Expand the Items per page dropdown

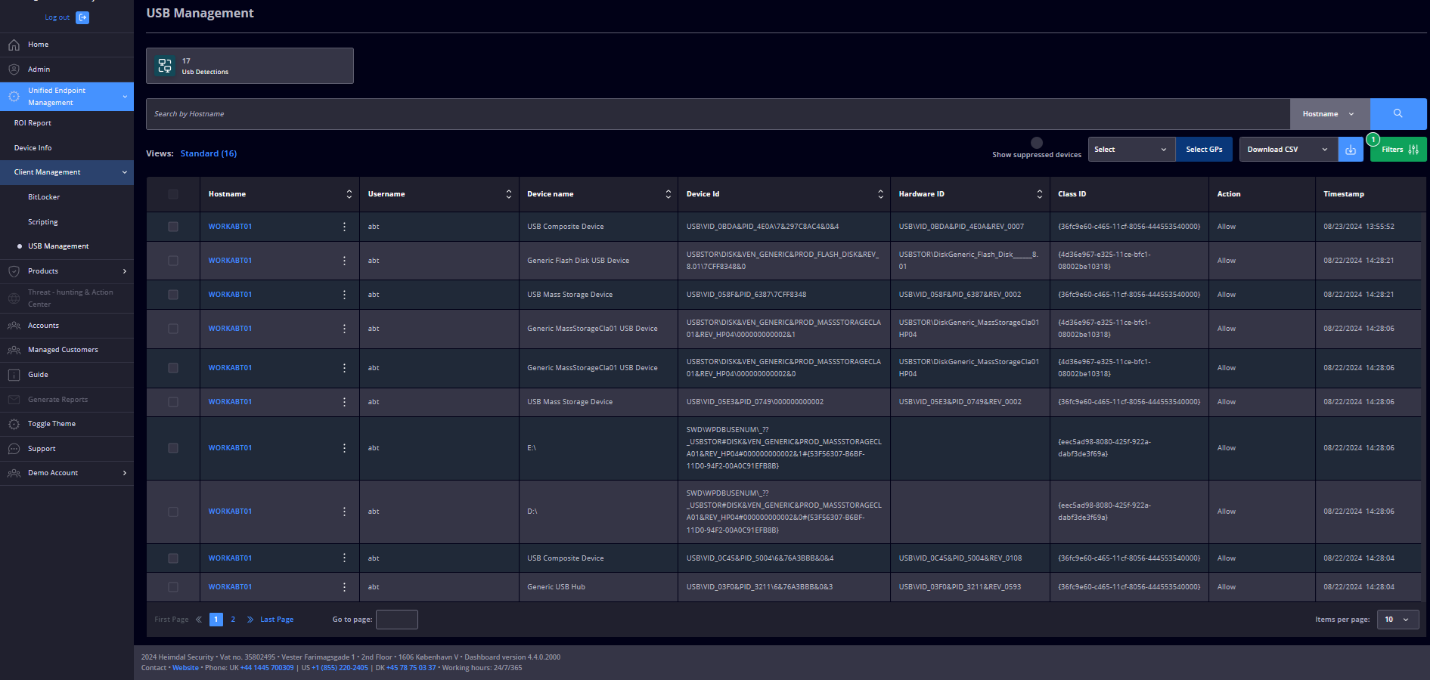[1397, 620]
